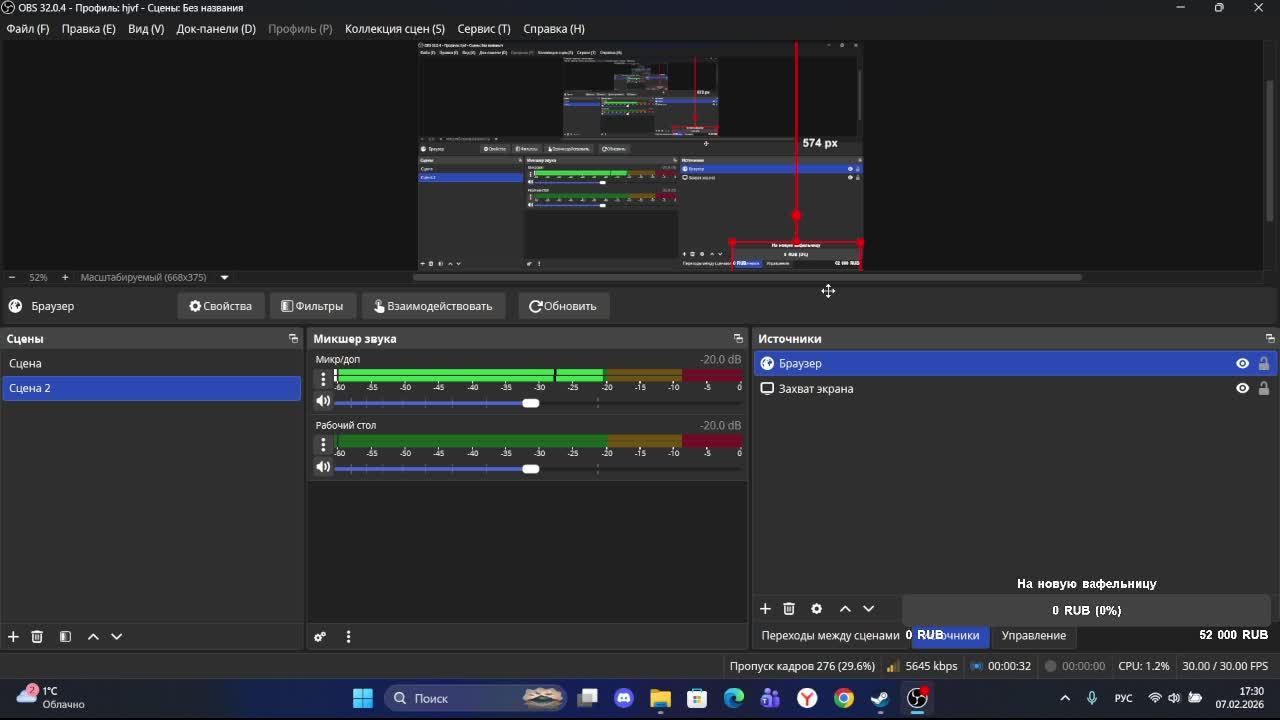
Task: Click the Фильтры button
Action: click(312, 306)
